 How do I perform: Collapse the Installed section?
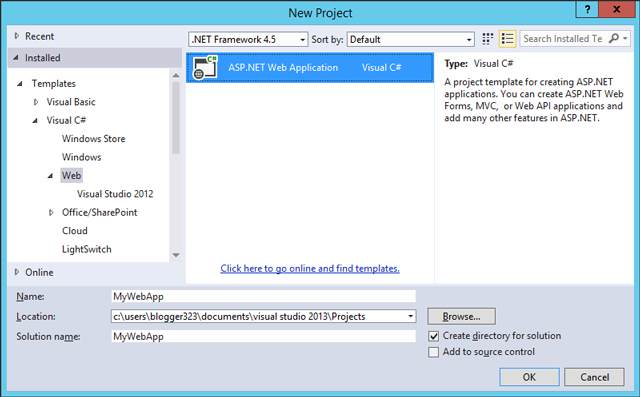16,58
